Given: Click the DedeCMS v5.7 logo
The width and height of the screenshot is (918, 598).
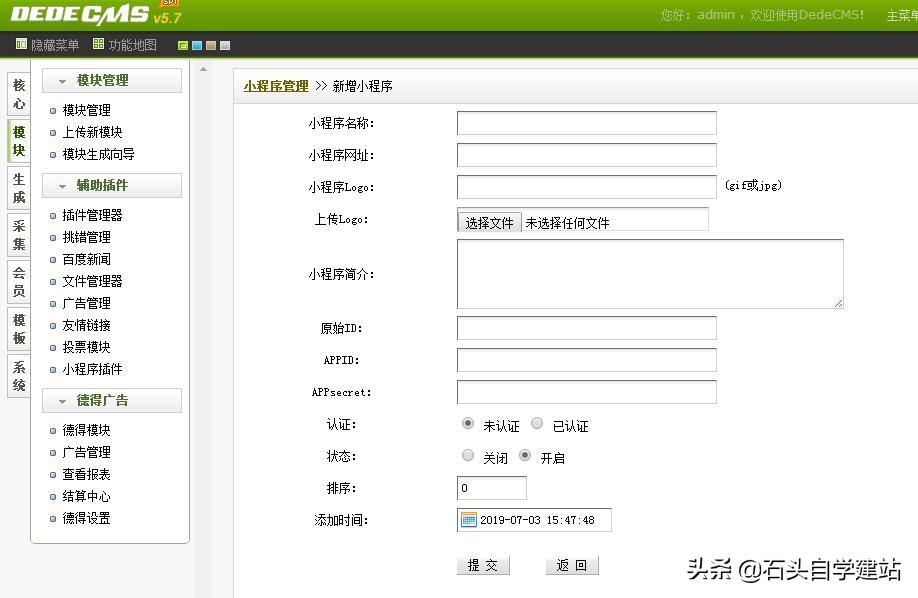Looking at the screenshot, I should [x=97, y=14].
